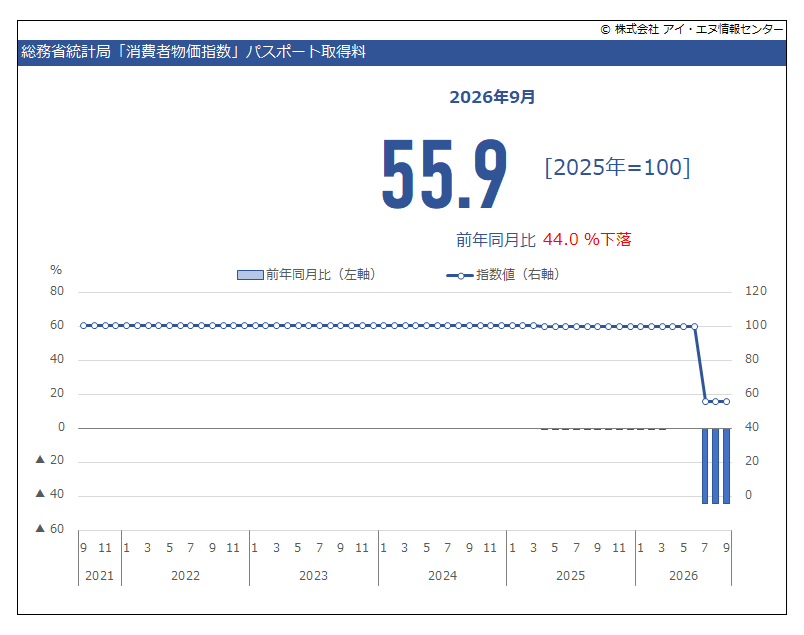Click the last data point of index line
The image size is (804, 635).
(726, 402)
